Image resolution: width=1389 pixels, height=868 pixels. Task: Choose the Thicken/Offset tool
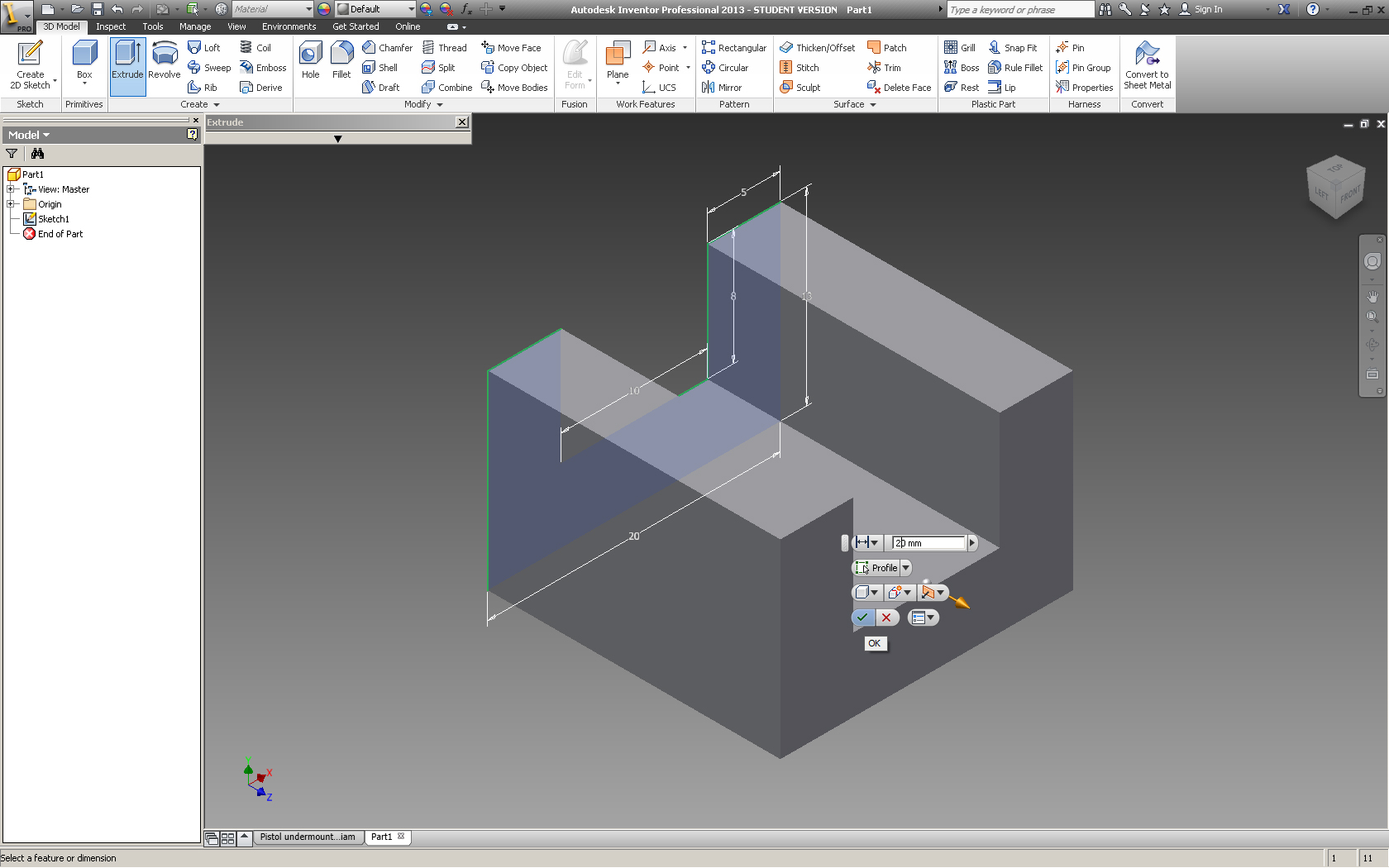pyautogui.click(x=818, y=48)
